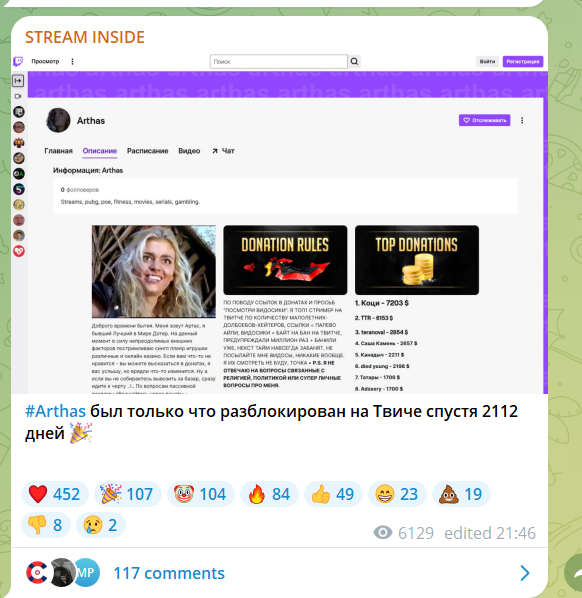Viewport: 582px width, 598px height.
Task: Click the search magnifier icon in screenshot
Action: (354, 61)
